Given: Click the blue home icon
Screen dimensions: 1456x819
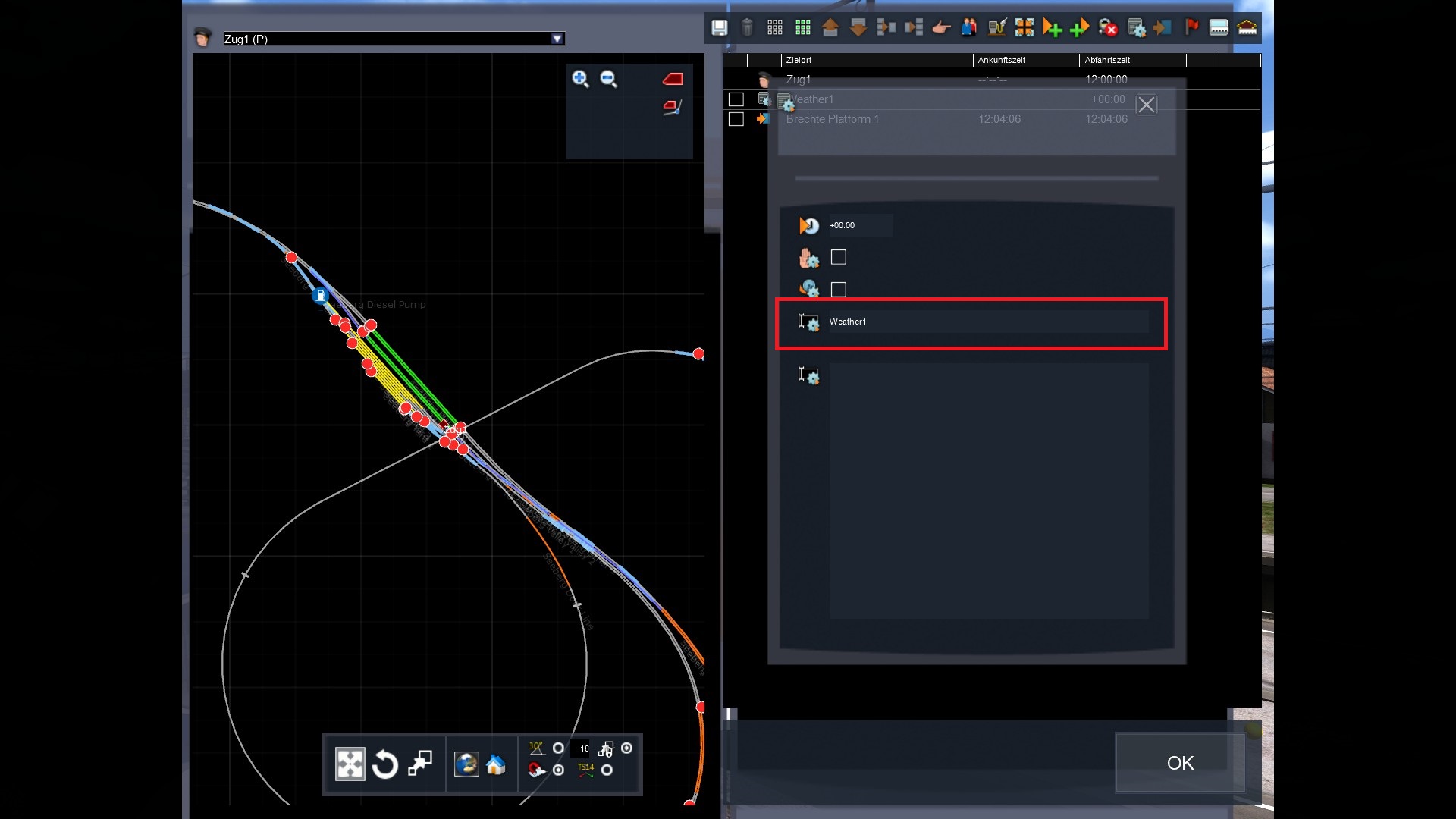Looking at the screenshot, I should tap(496, 764).
